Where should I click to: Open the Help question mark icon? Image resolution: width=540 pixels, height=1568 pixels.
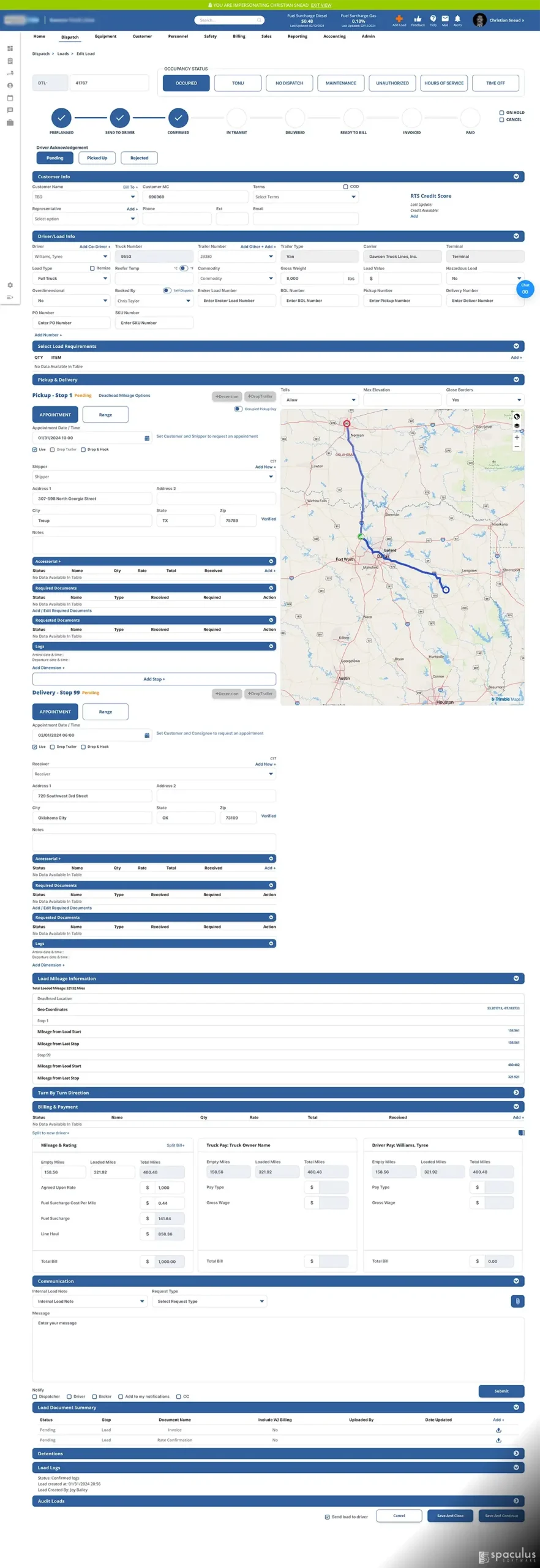(x=433, y=18)
